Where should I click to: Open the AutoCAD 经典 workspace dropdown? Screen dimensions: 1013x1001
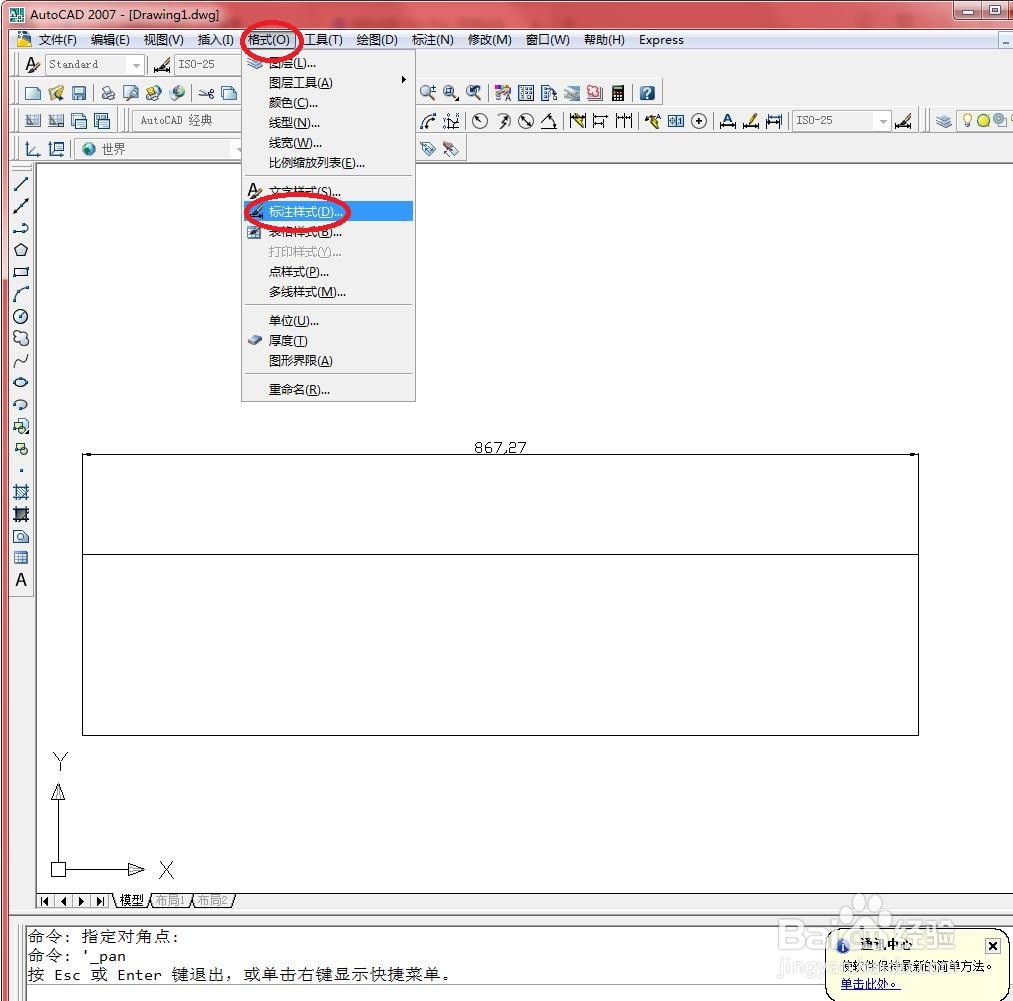pos(187,121)
